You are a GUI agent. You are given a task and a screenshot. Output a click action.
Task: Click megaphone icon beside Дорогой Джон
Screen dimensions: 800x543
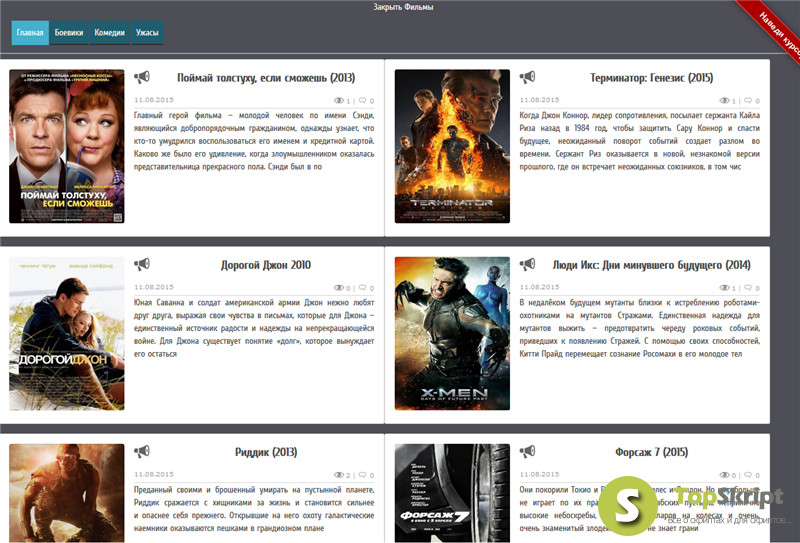click(x=142, y=264)
